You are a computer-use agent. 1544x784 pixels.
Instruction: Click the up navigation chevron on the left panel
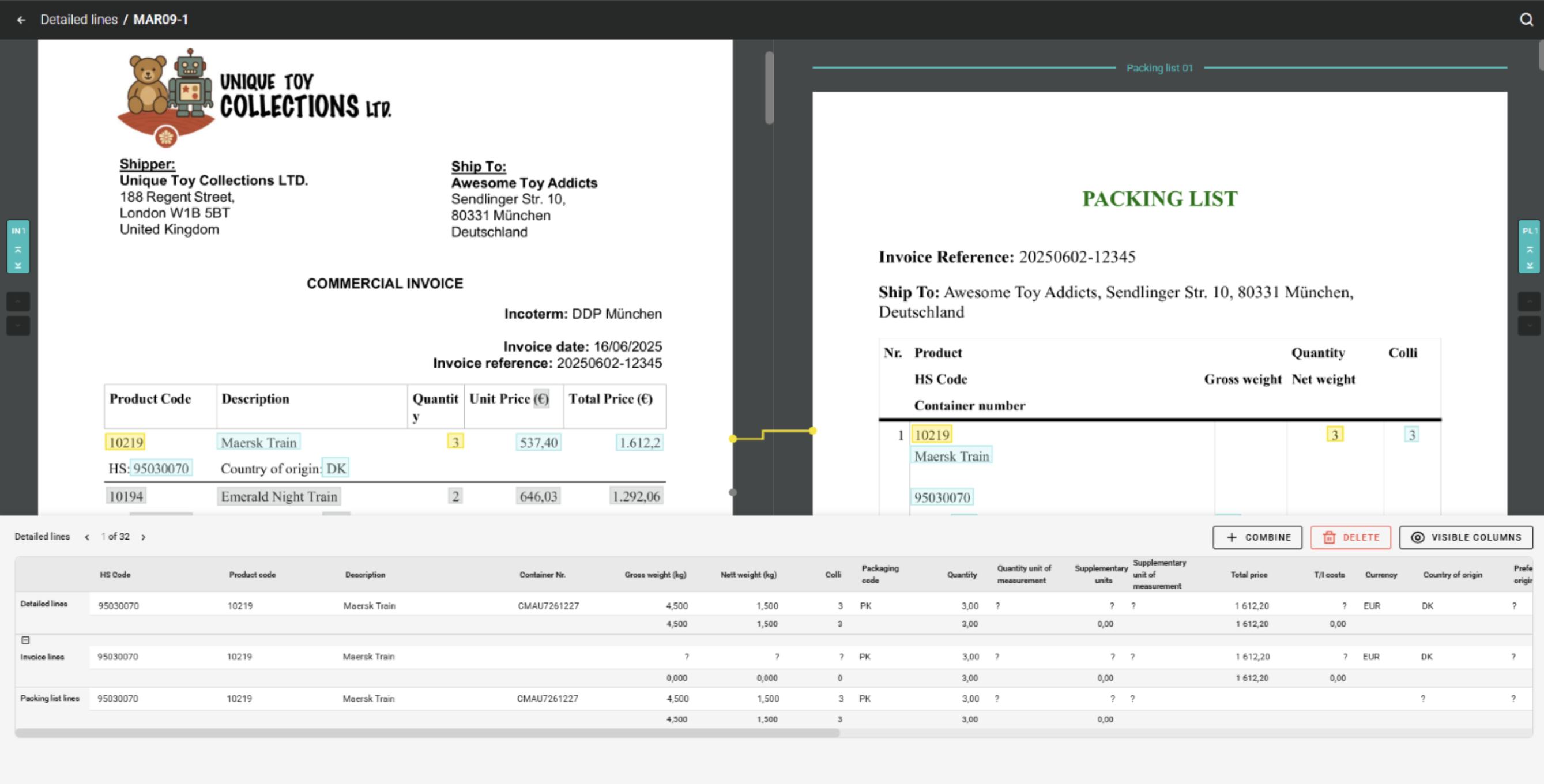click(18, 301)
